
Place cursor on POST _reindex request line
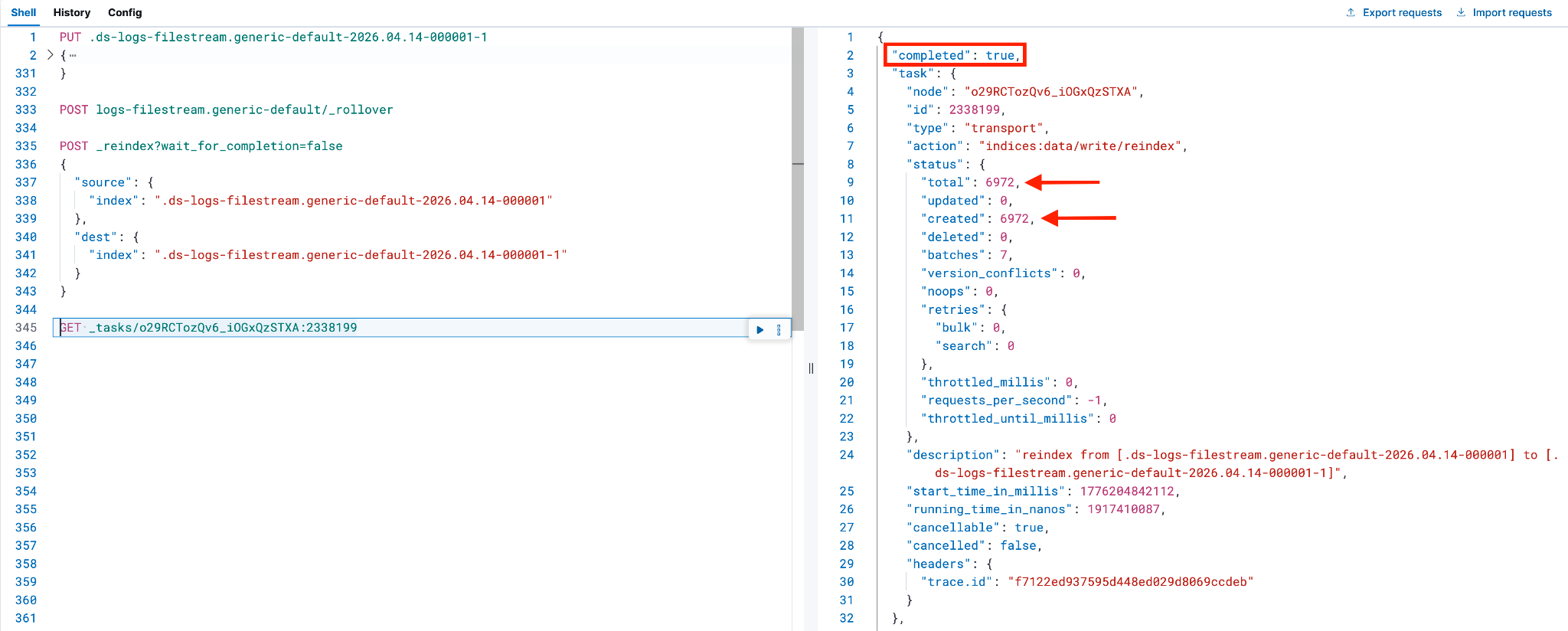[201, 146]
